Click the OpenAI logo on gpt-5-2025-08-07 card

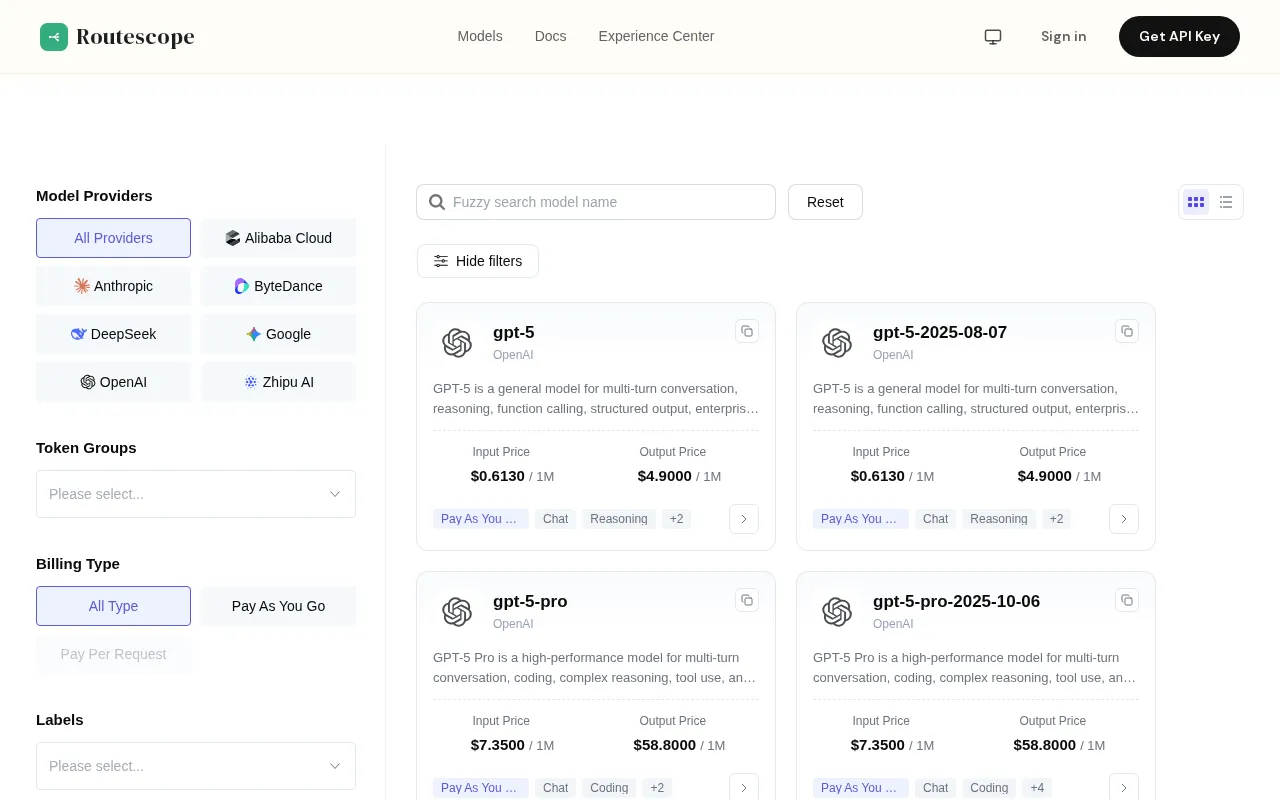pos(837,343)
